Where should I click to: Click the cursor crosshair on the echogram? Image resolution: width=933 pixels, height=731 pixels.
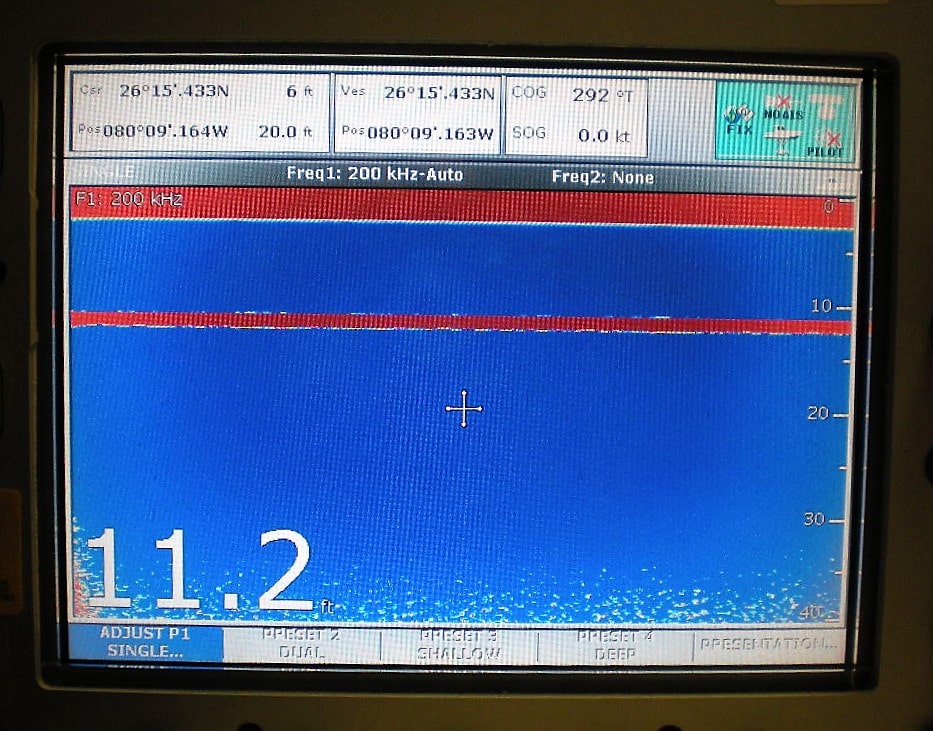[464, 408]
